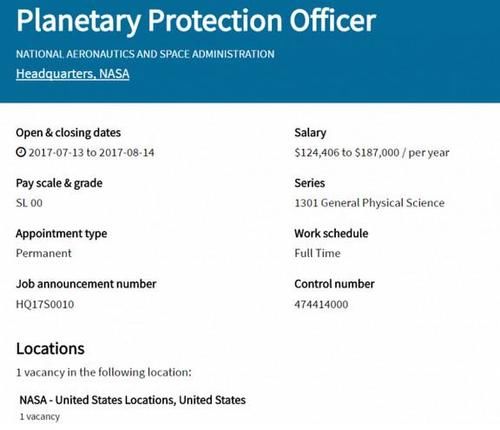500x430 pixels.
Task: Click the Open & closing dates label
Action: point(68,133)
